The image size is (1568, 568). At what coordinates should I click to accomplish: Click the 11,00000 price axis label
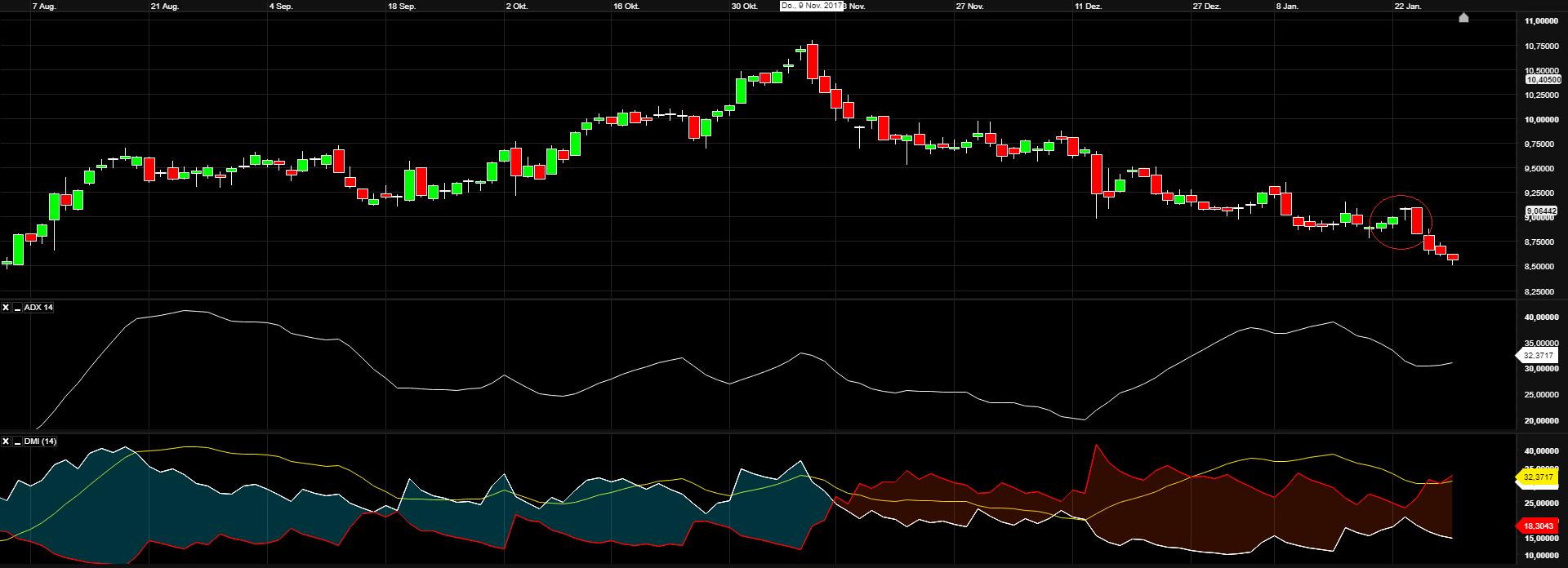pos(1541,21)
